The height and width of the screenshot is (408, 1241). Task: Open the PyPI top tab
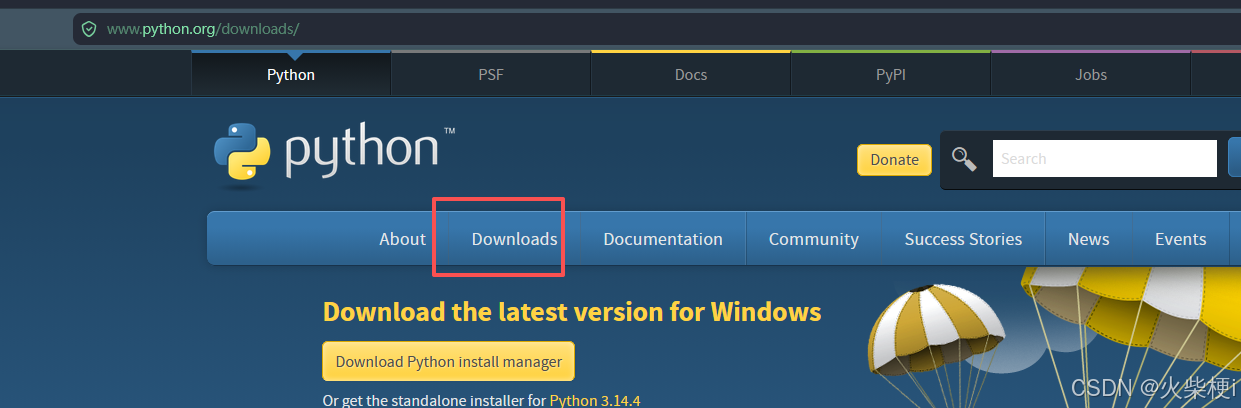pos(891,74)
